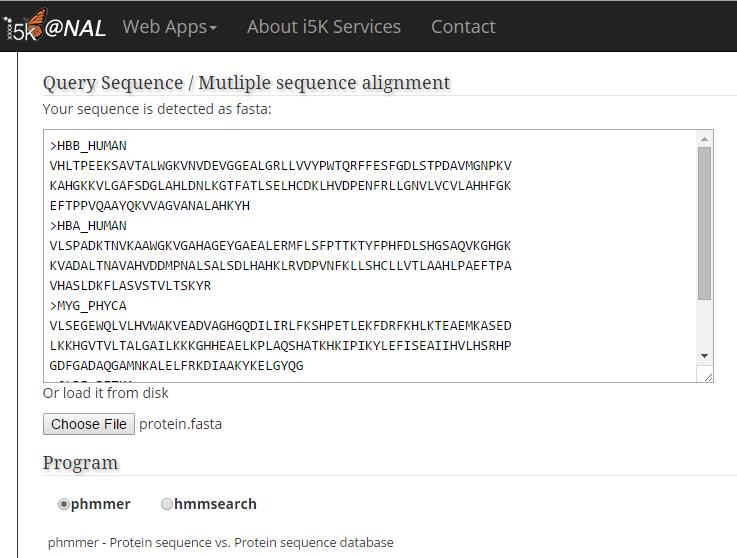Viewport: 737px width, 558px height.
Task: Place cursor on the >HBB_HUMAN header line
Action: coord(88,146)
